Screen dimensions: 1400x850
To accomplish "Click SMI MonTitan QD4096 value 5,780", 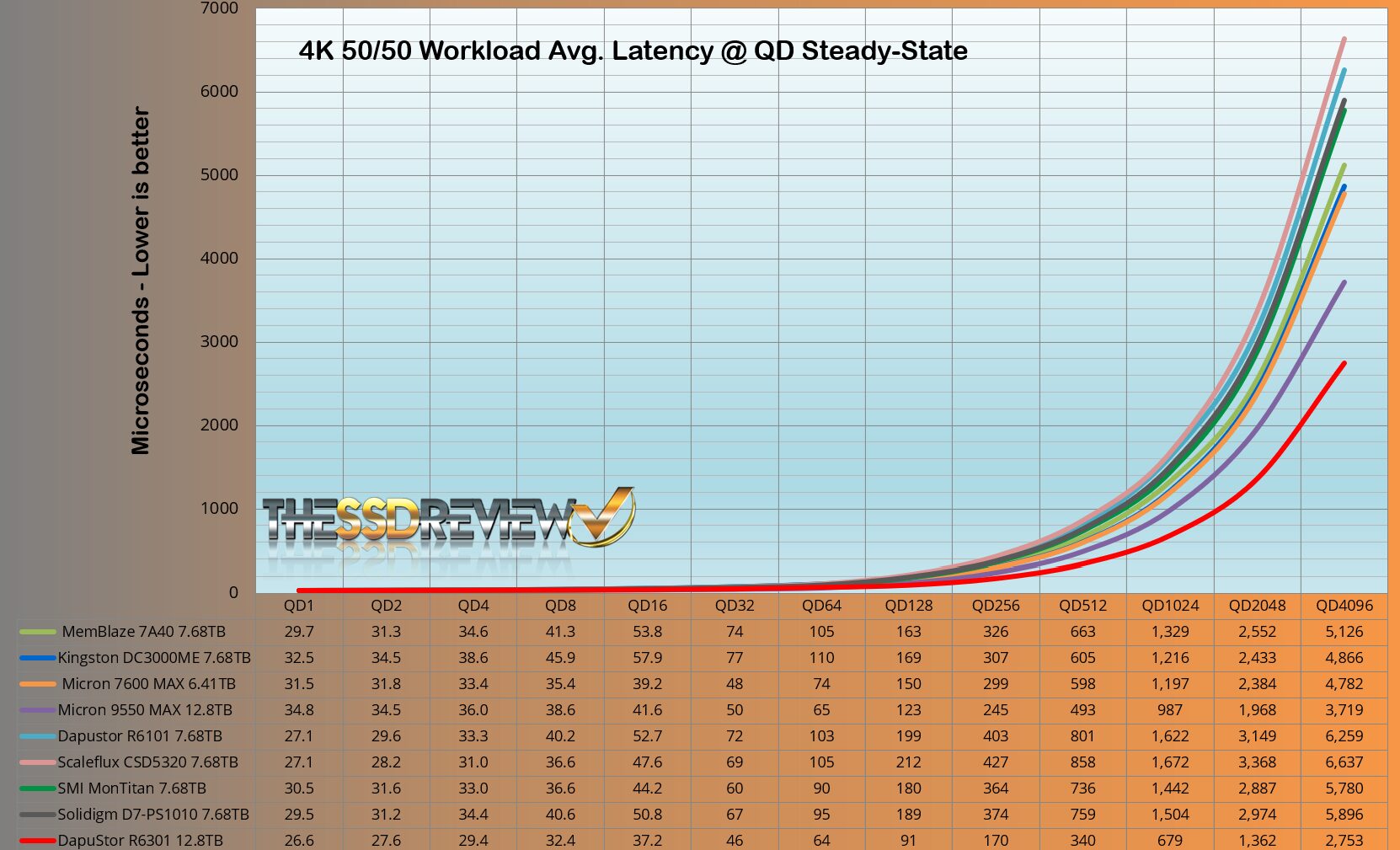I will [1344, 788].
